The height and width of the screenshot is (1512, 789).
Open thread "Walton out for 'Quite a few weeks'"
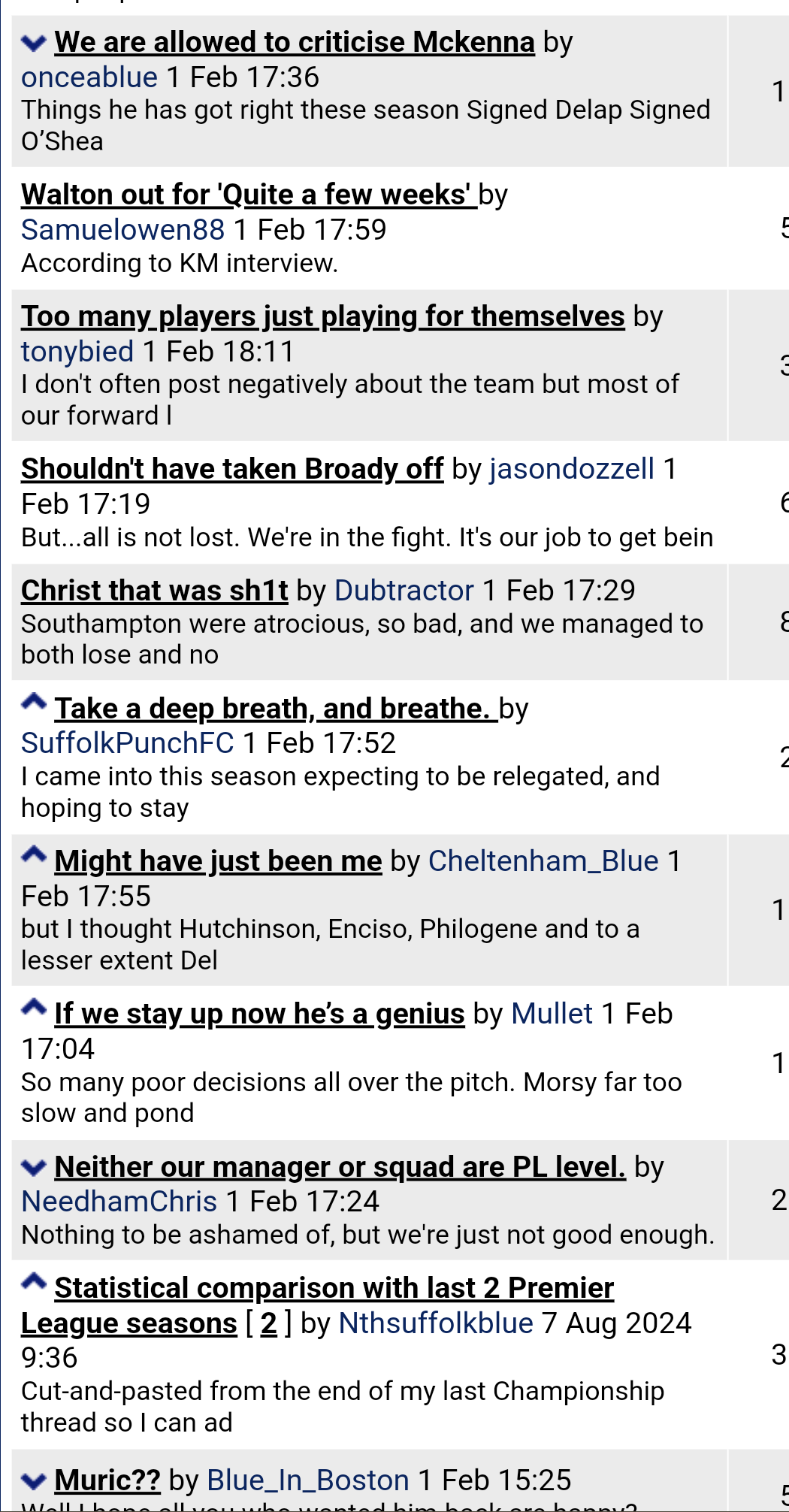[x=249, y=195]
